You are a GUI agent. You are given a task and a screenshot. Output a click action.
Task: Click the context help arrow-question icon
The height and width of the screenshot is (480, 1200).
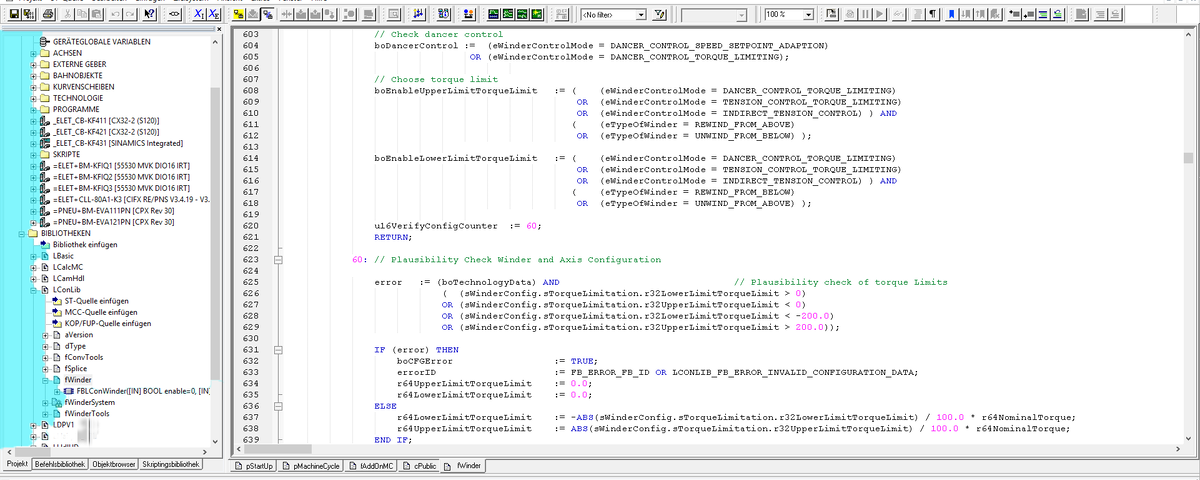(149, 14)
